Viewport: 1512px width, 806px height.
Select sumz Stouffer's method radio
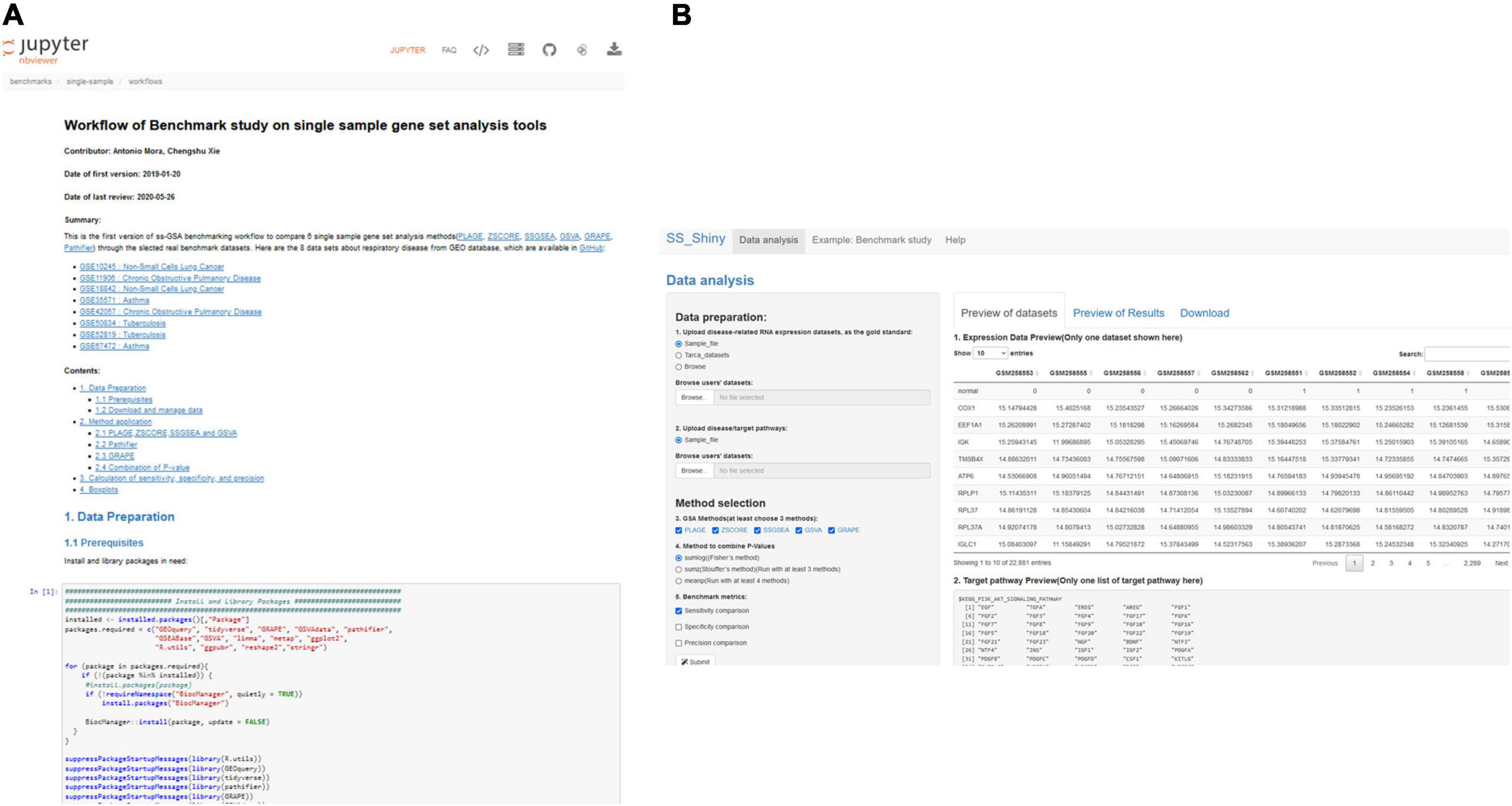click(x=679, y=569)
